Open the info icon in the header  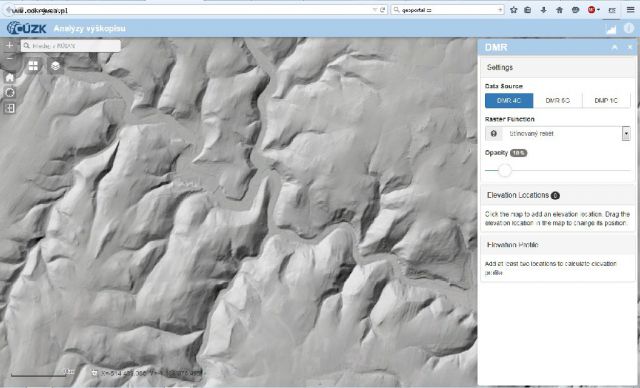(x=629, y=28)
